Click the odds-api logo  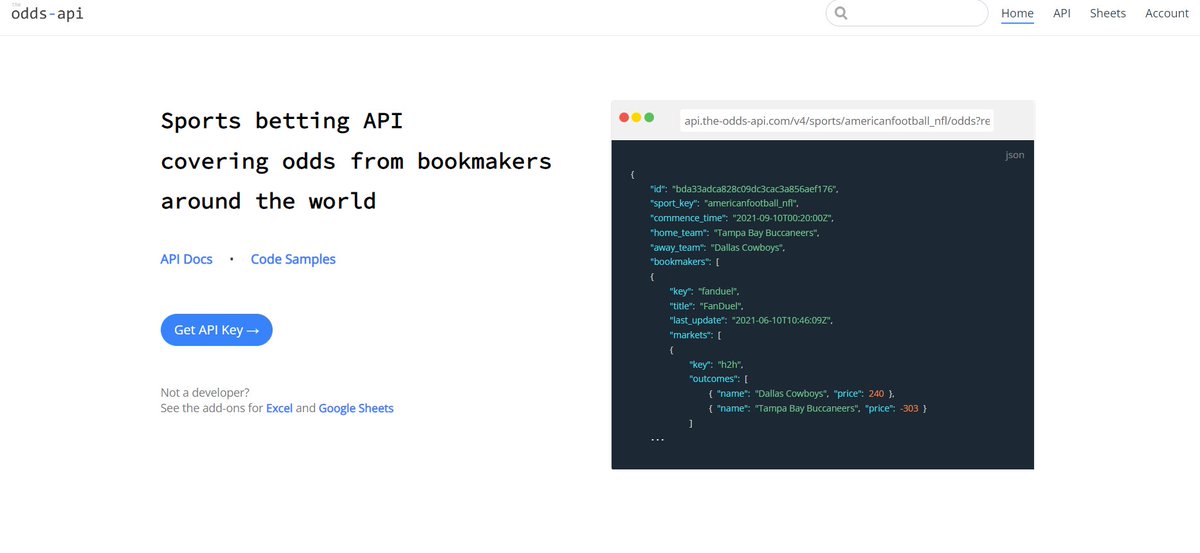pyautogui.click(x=47, y=13)
